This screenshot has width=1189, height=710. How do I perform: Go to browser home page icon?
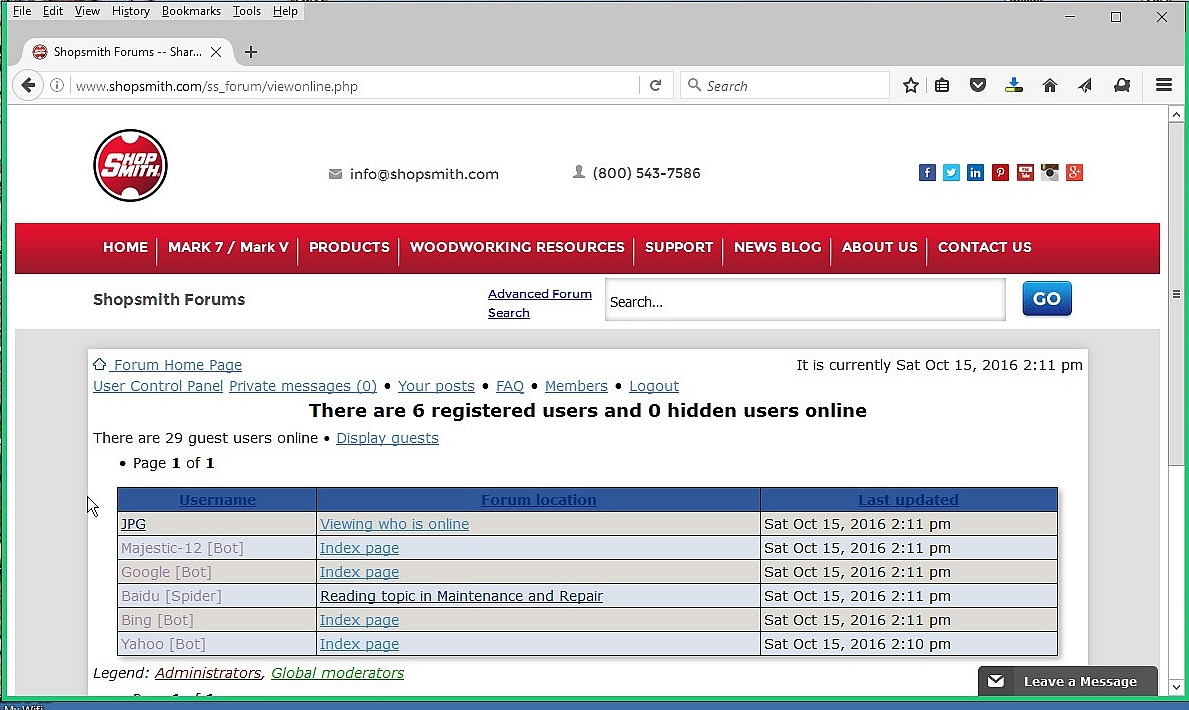click(1049, 86)
